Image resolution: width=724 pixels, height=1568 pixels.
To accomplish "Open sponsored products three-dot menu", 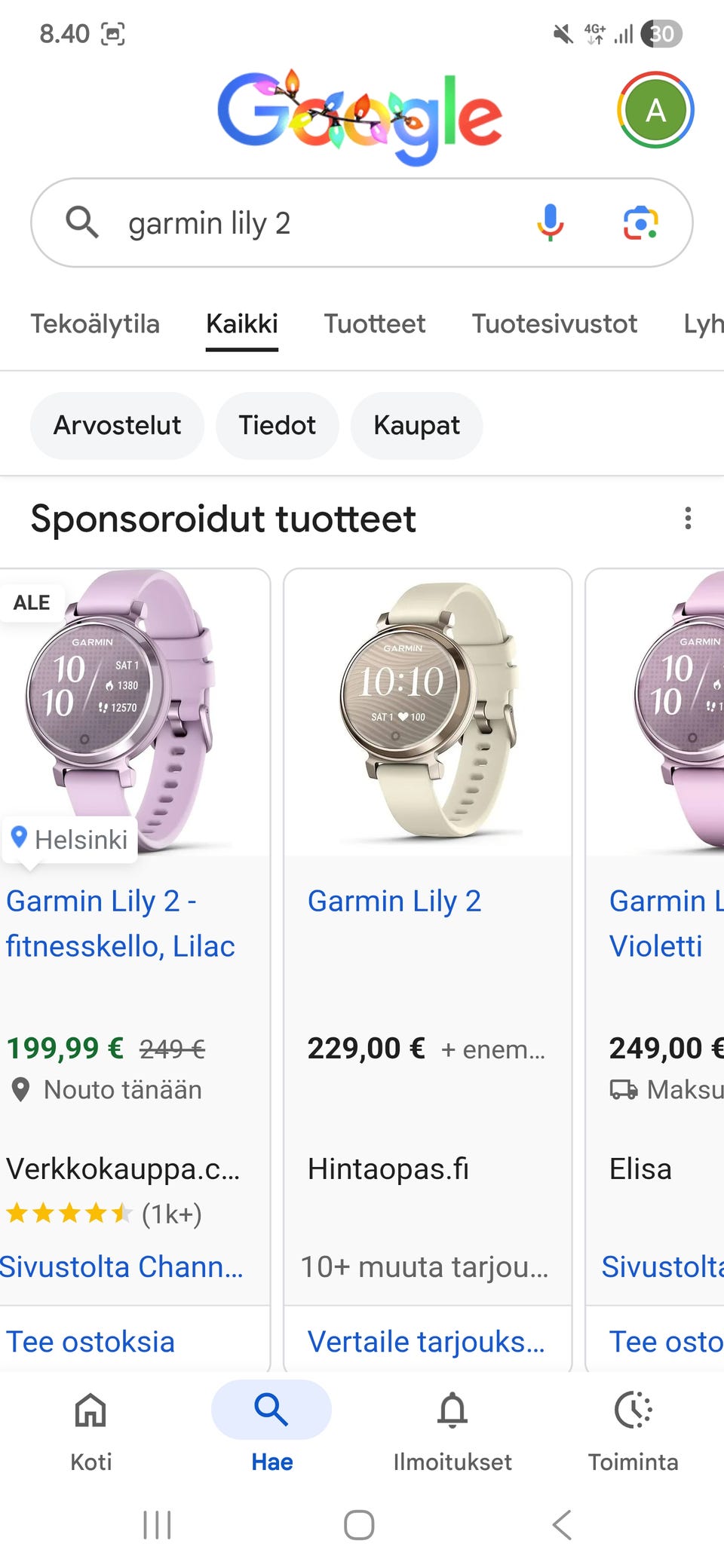I will pos(688,519).
